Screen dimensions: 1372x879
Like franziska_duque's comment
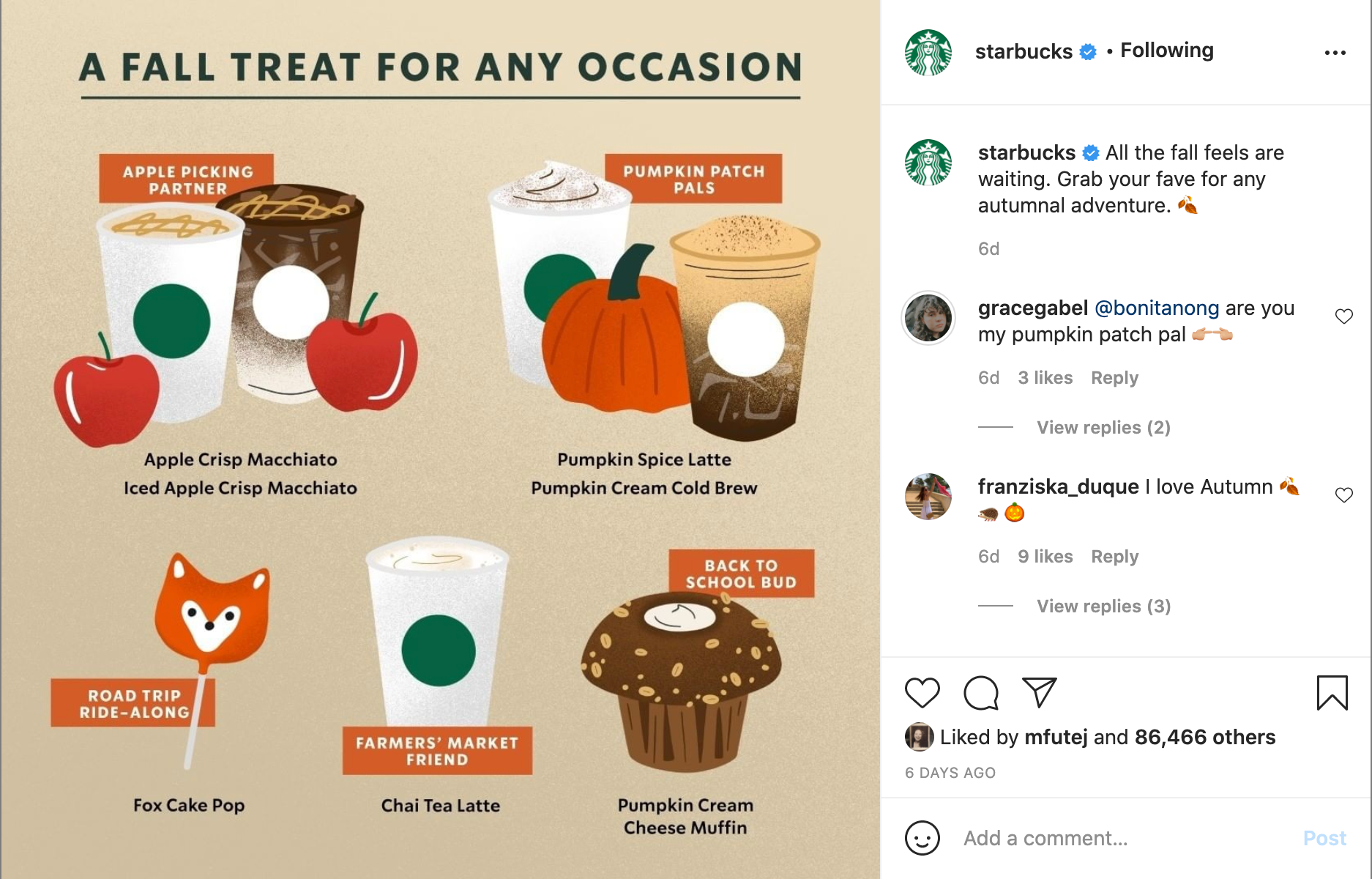coord(1343,495)
